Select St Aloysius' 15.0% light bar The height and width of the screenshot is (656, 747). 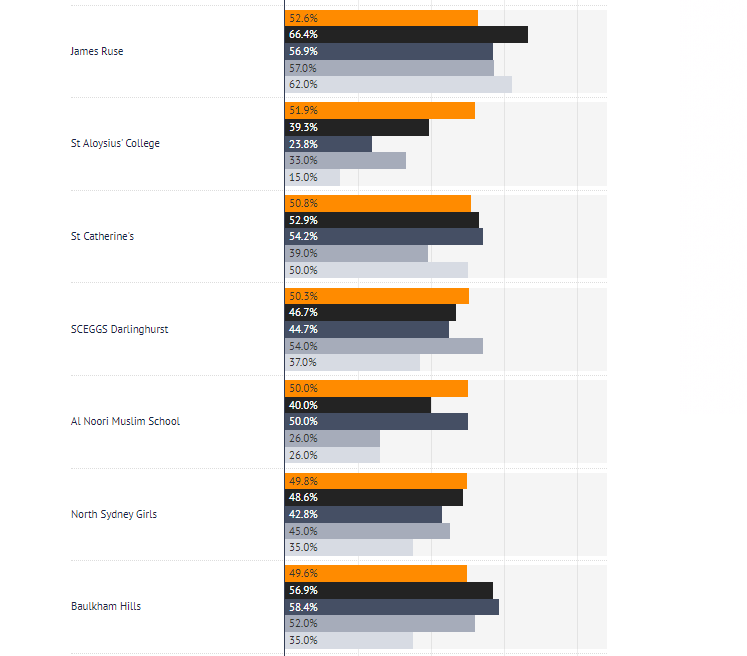(x=313, y=177)
